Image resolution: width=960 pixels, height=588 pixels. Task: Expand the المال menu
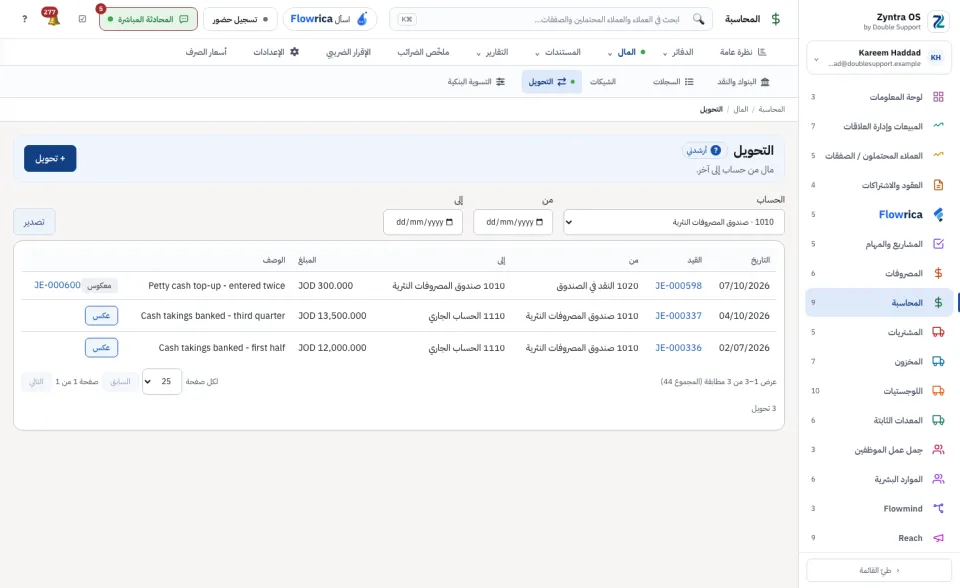(x=626, y=52)
